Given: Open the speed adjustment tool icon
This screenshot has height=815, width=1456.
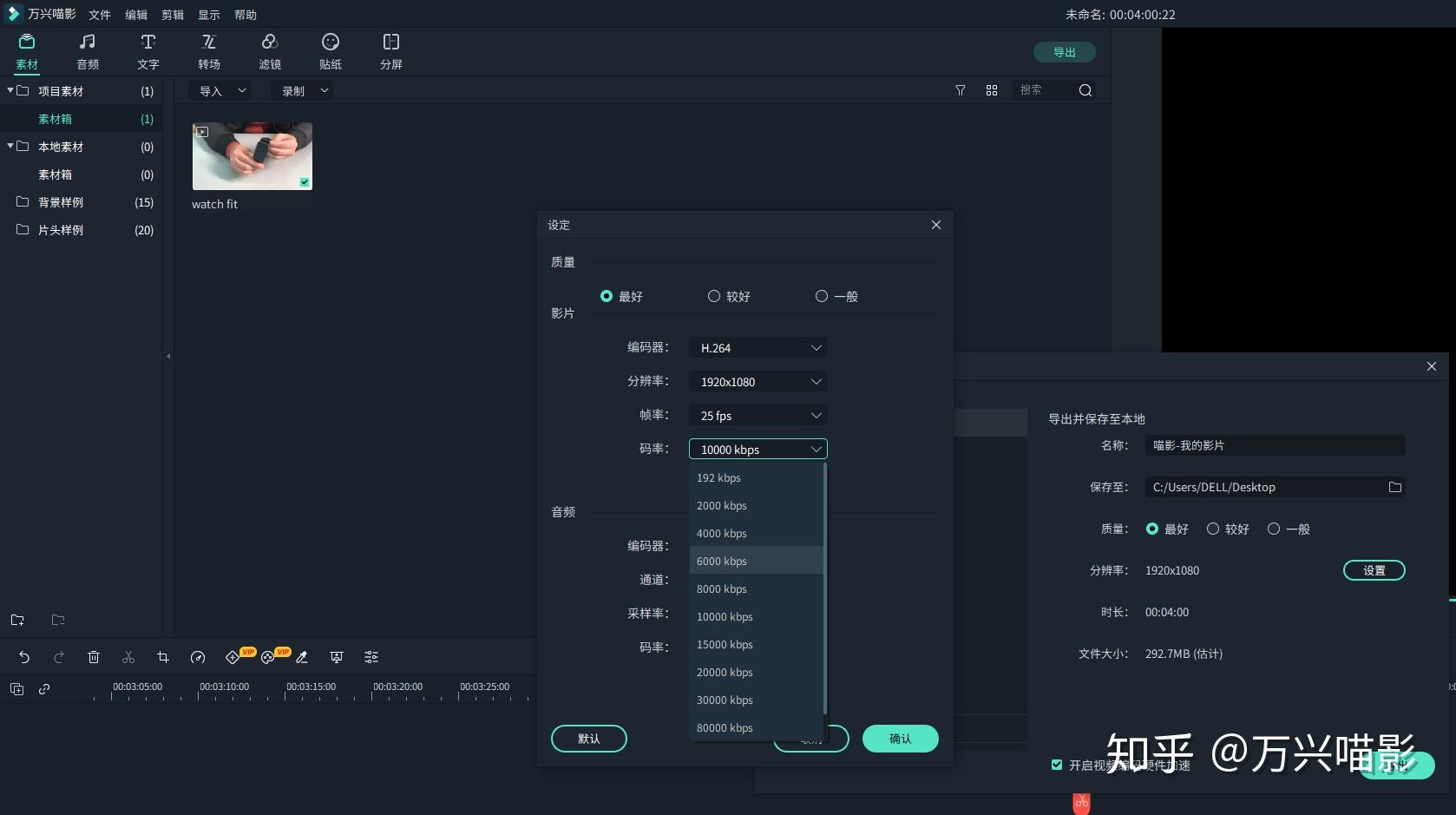Looking at the screenshot, I should (x=198, y=657).
